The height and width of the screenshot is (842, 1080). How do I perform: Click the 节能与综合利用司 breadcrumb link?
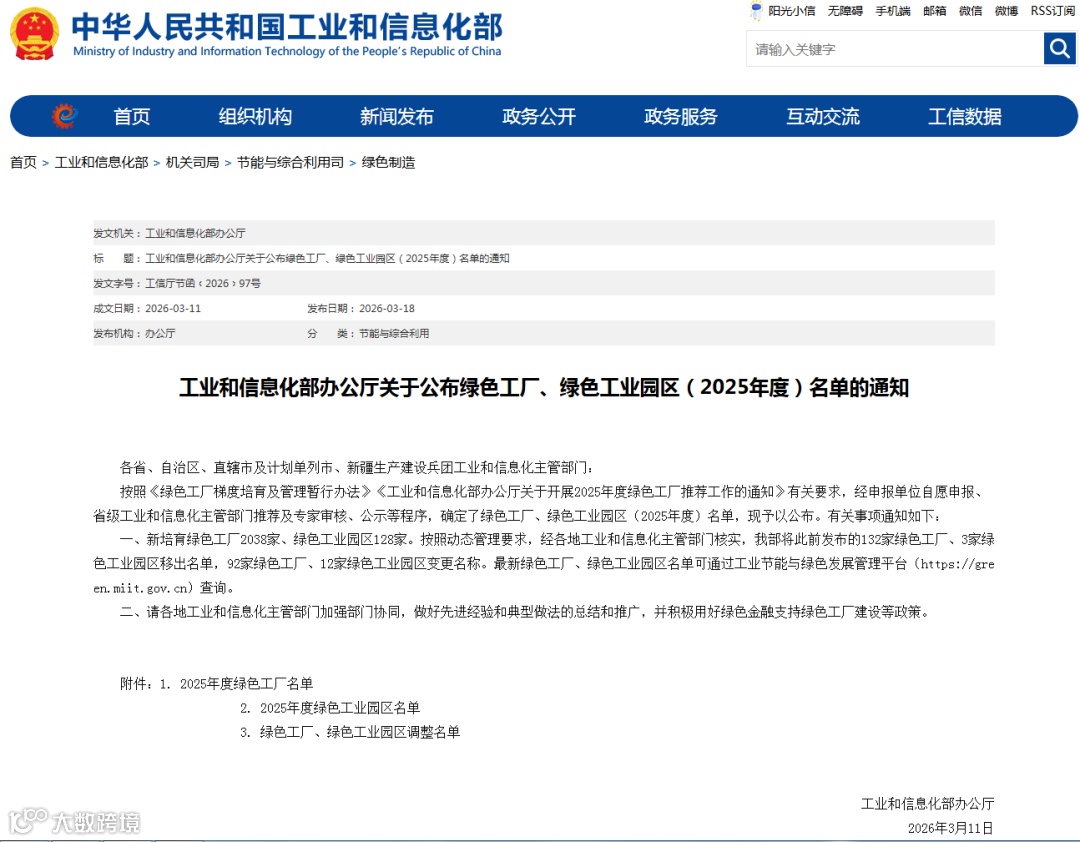pos(290,163)
